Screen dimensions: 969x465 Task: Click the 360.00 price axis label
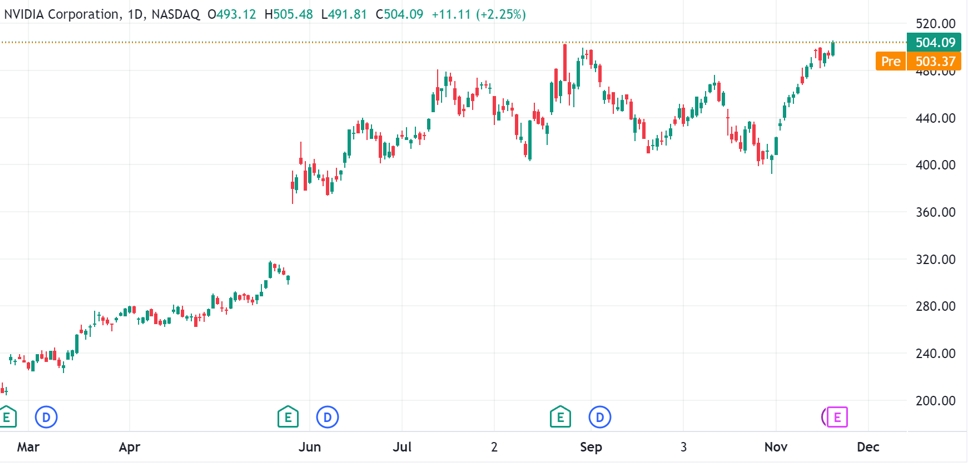pyautogui.click(x=934, y=212)
